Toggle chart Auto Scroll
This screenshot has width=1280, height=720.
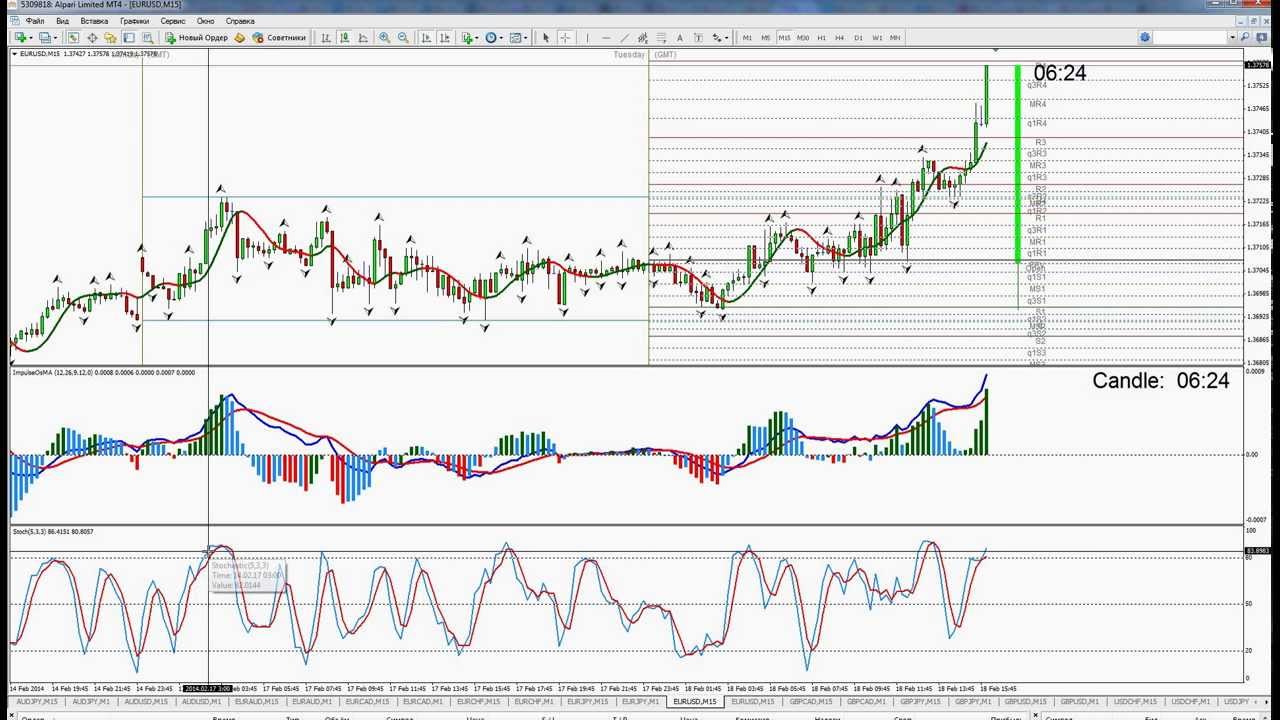pyautogui.click(x=426, y=38)
